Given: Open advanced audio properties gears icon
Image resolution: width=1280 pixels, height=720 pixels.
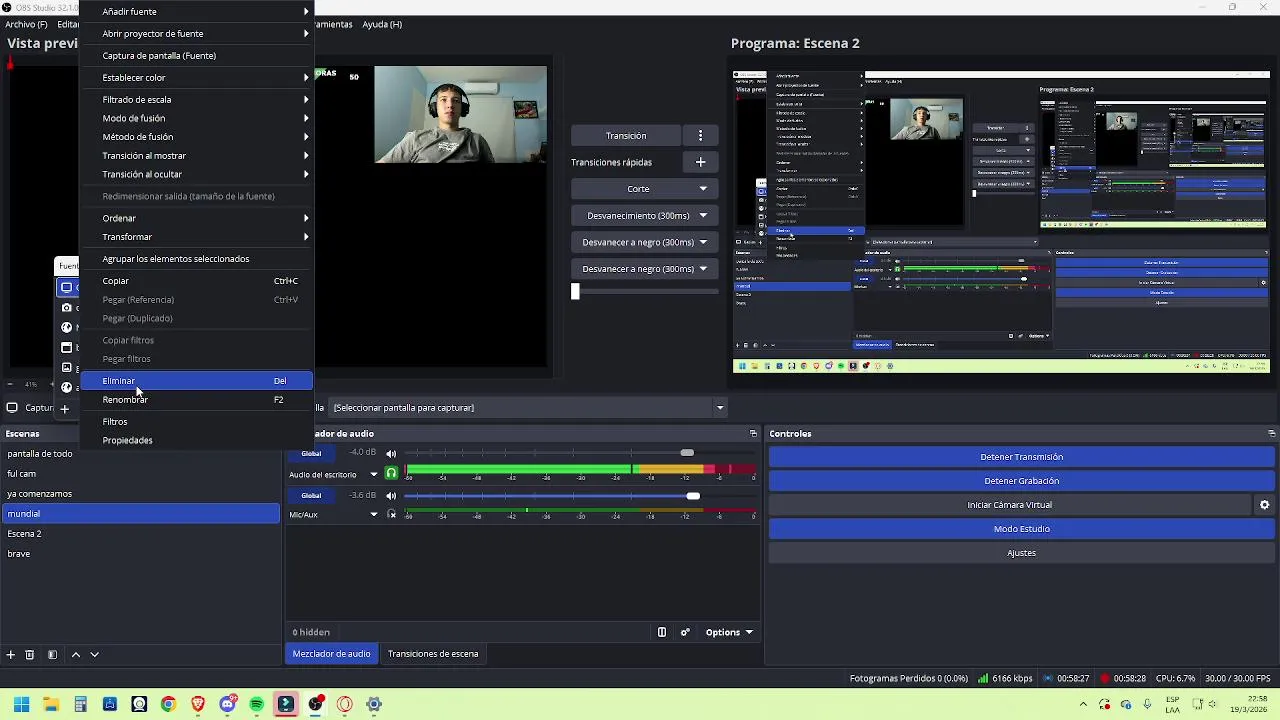Looking at the screenshot, I should pyautogui.click(x=685, y=632).
